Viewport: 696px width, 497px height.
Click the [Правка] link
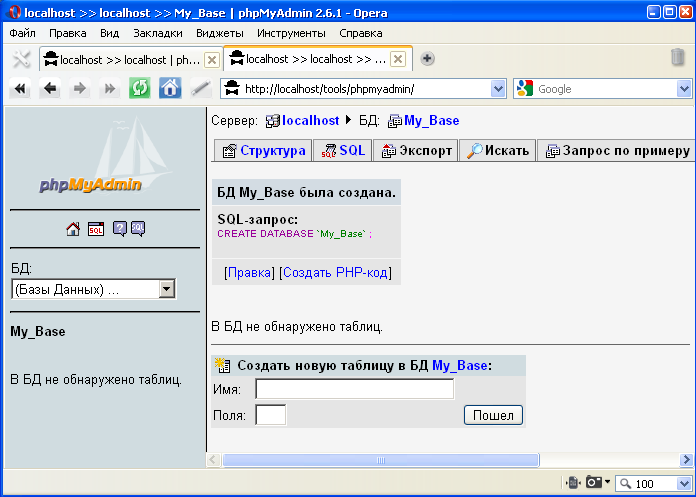click(249, 272)
